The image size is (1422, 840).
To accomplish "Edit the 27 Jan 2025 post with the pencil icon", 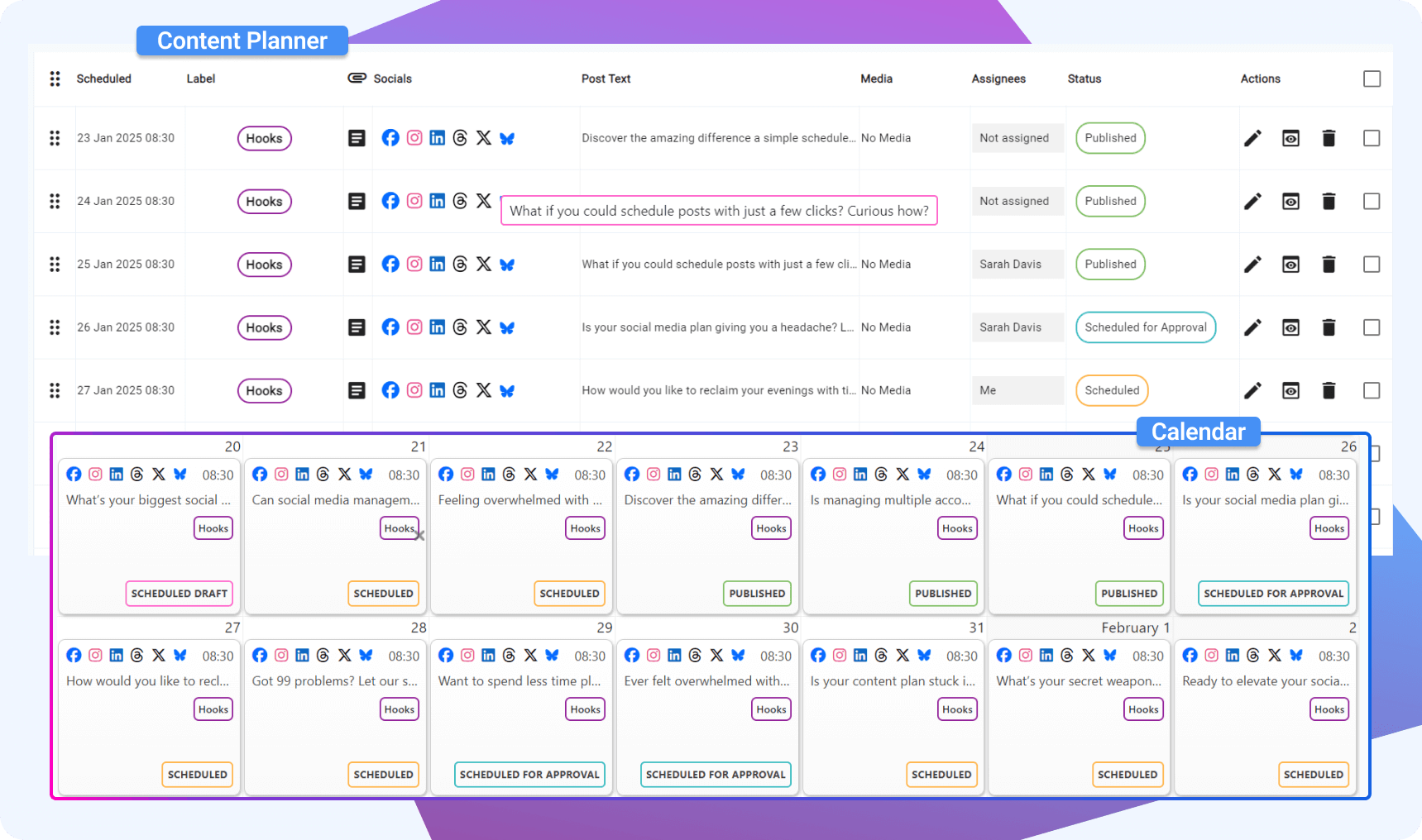I will point(1252,390).
